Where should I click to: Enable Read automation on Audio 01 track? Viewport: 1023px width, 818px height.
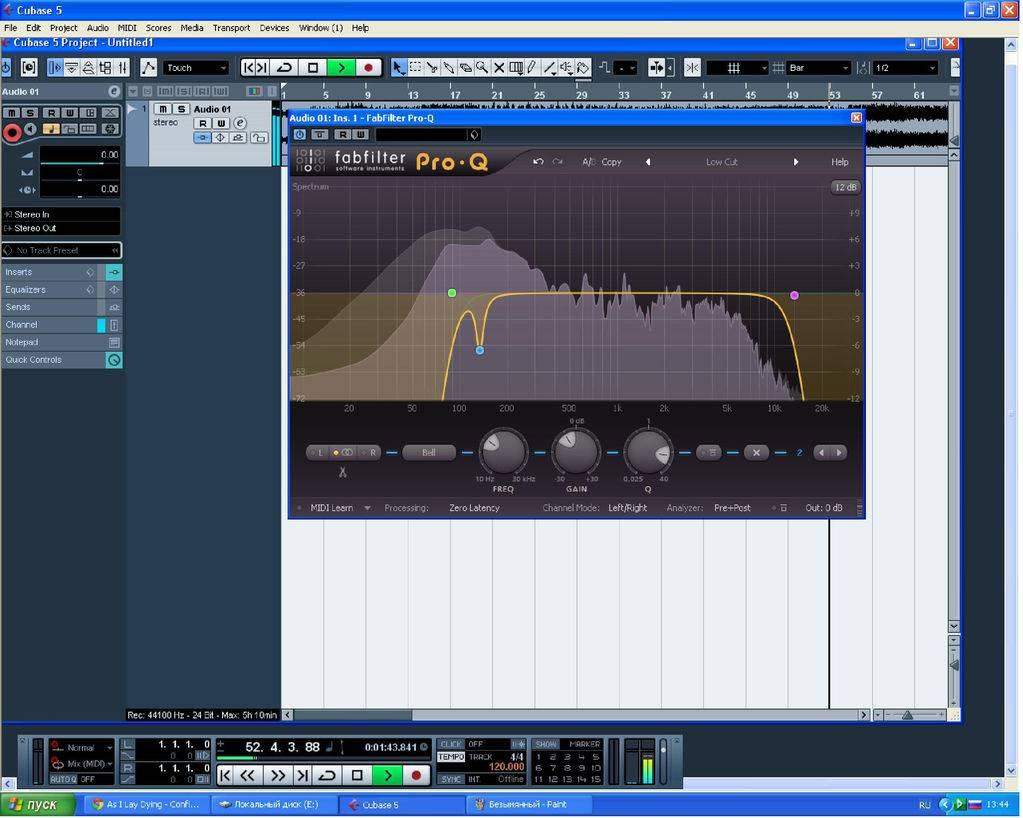[202, 123]
